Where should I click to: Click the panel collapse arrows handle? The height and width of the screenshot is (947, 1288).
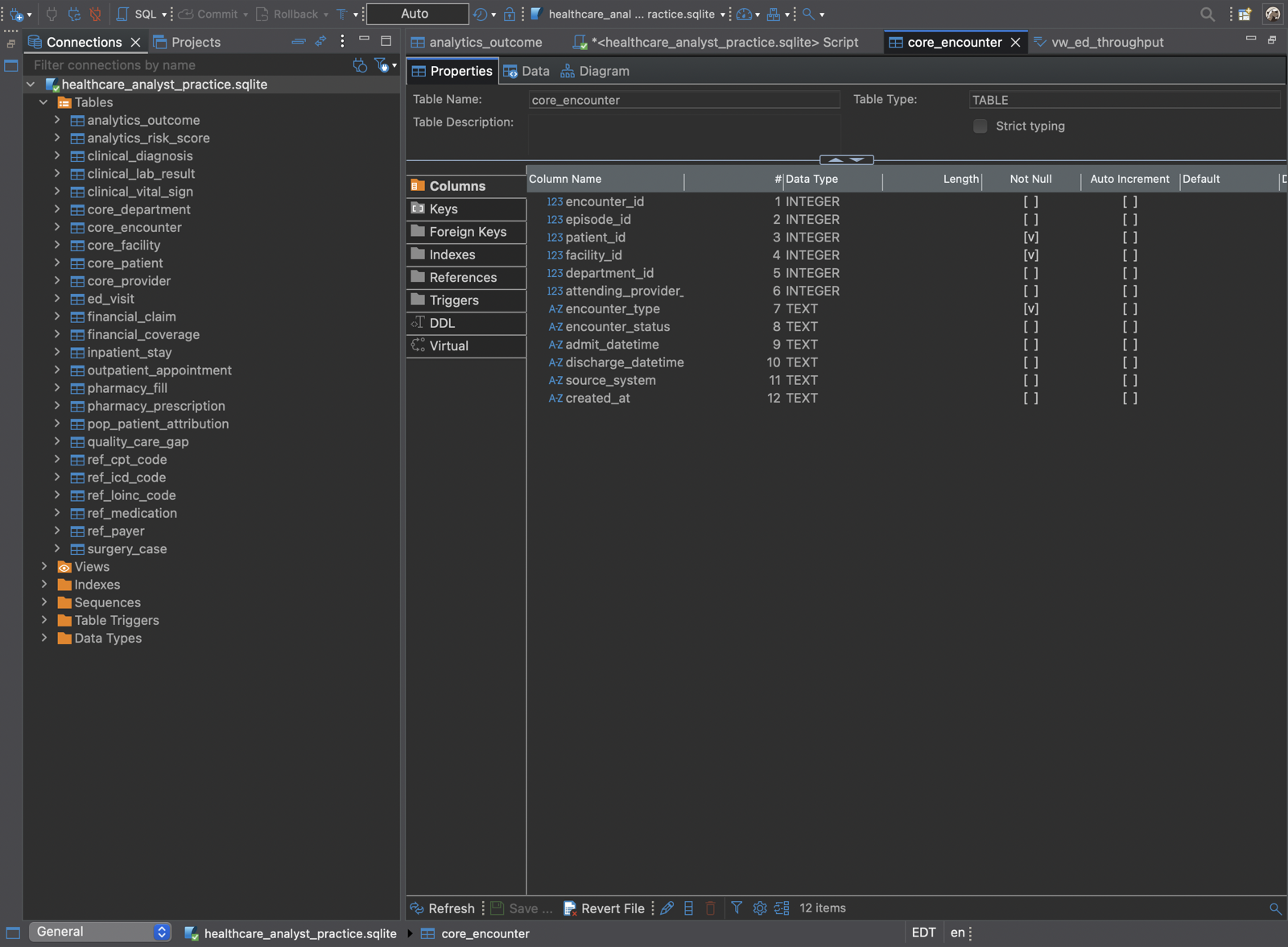click(x=846, y=159)
